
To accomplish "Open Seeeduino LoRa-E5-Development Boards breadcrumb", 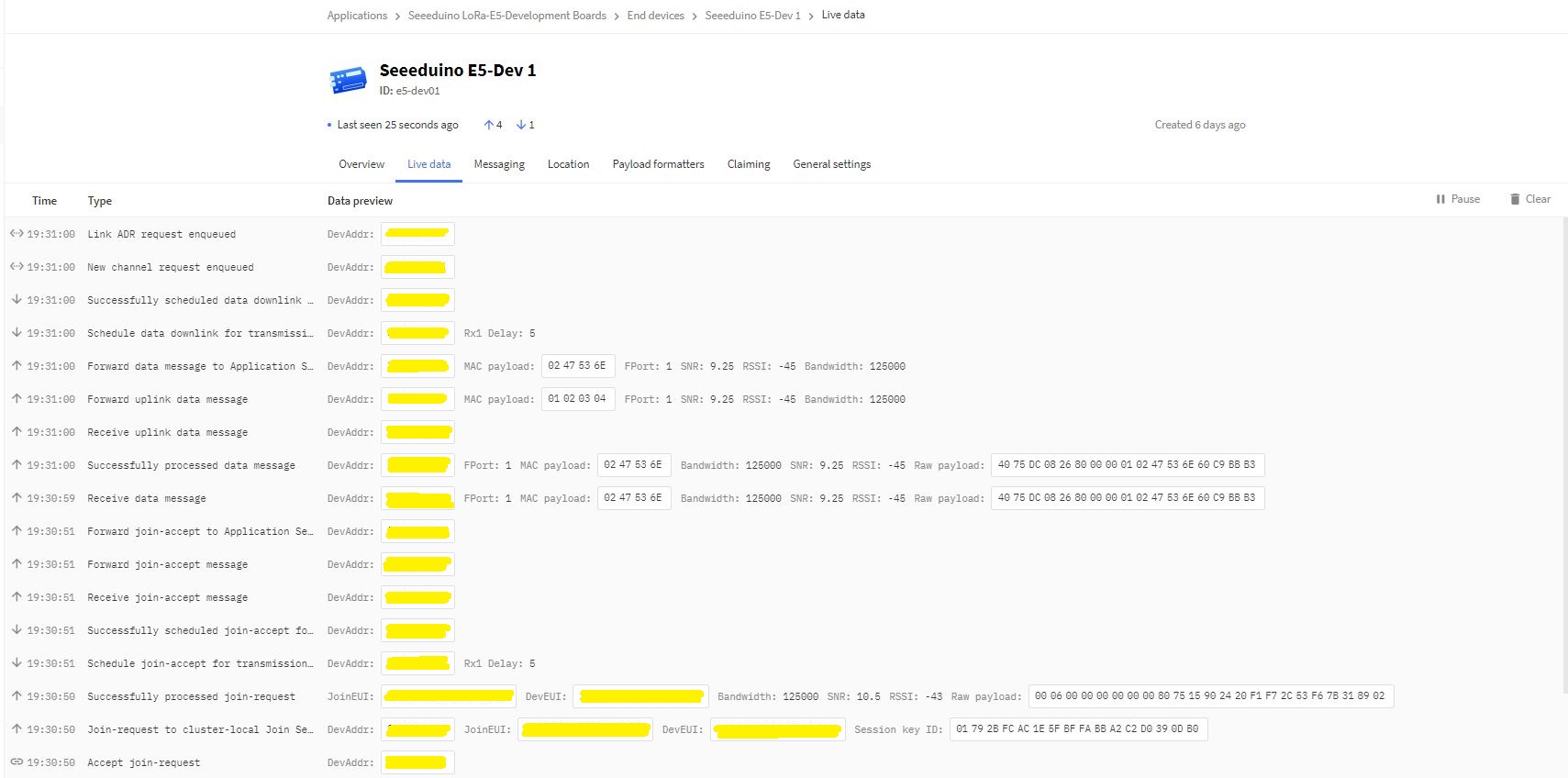I will [x=506, y=16].
